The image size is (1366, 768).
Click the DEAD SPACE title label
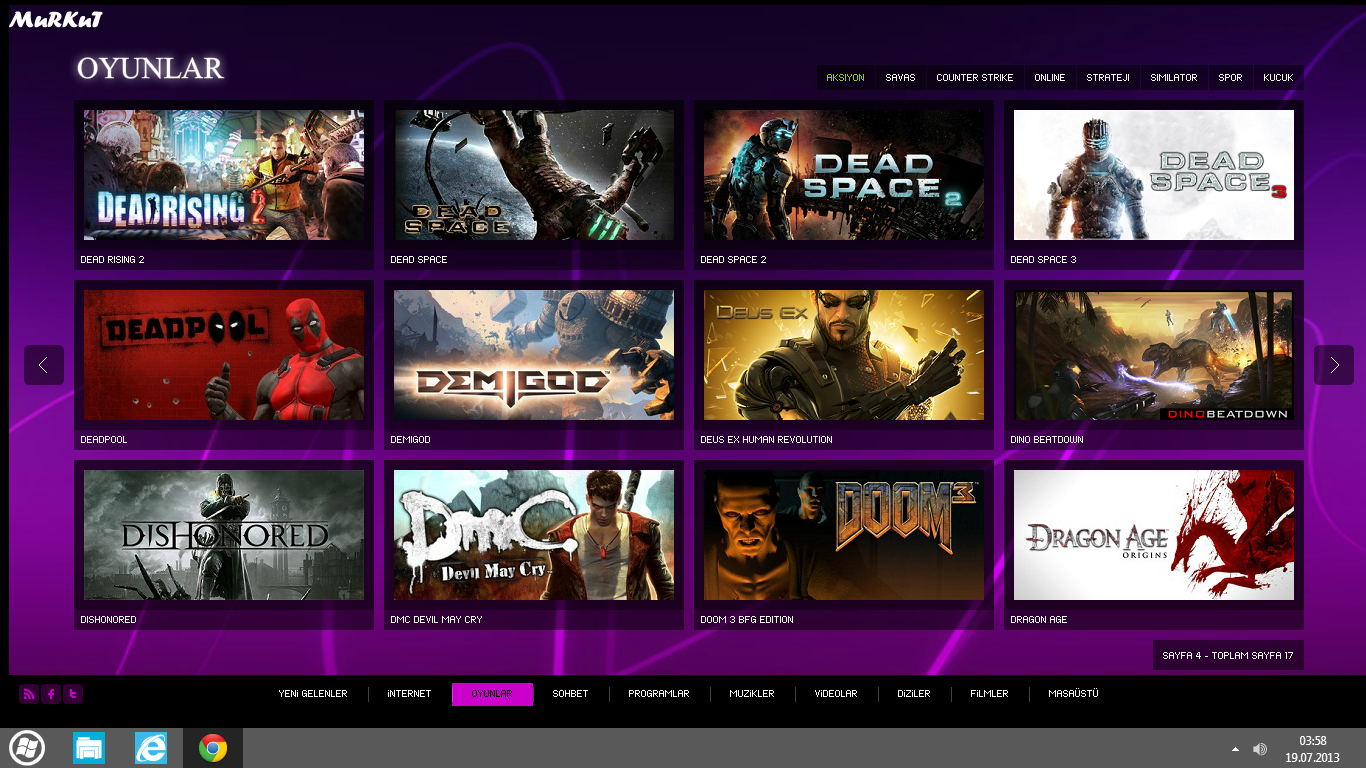(x=419, y=260)
